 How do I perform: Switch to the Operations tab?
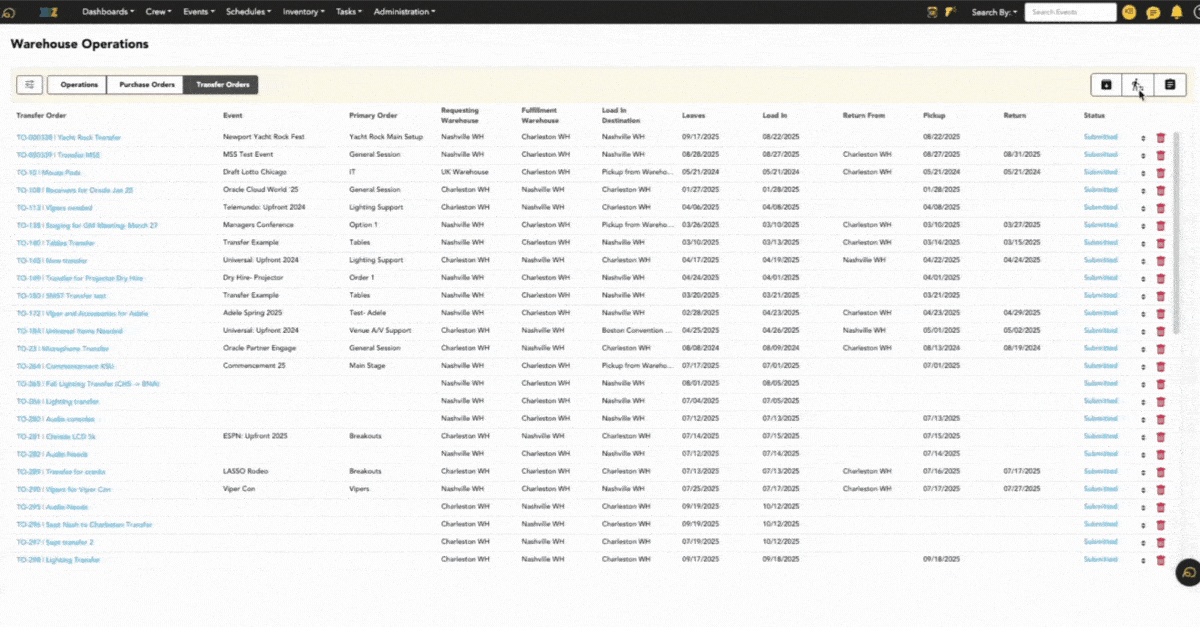click(78, 85)
